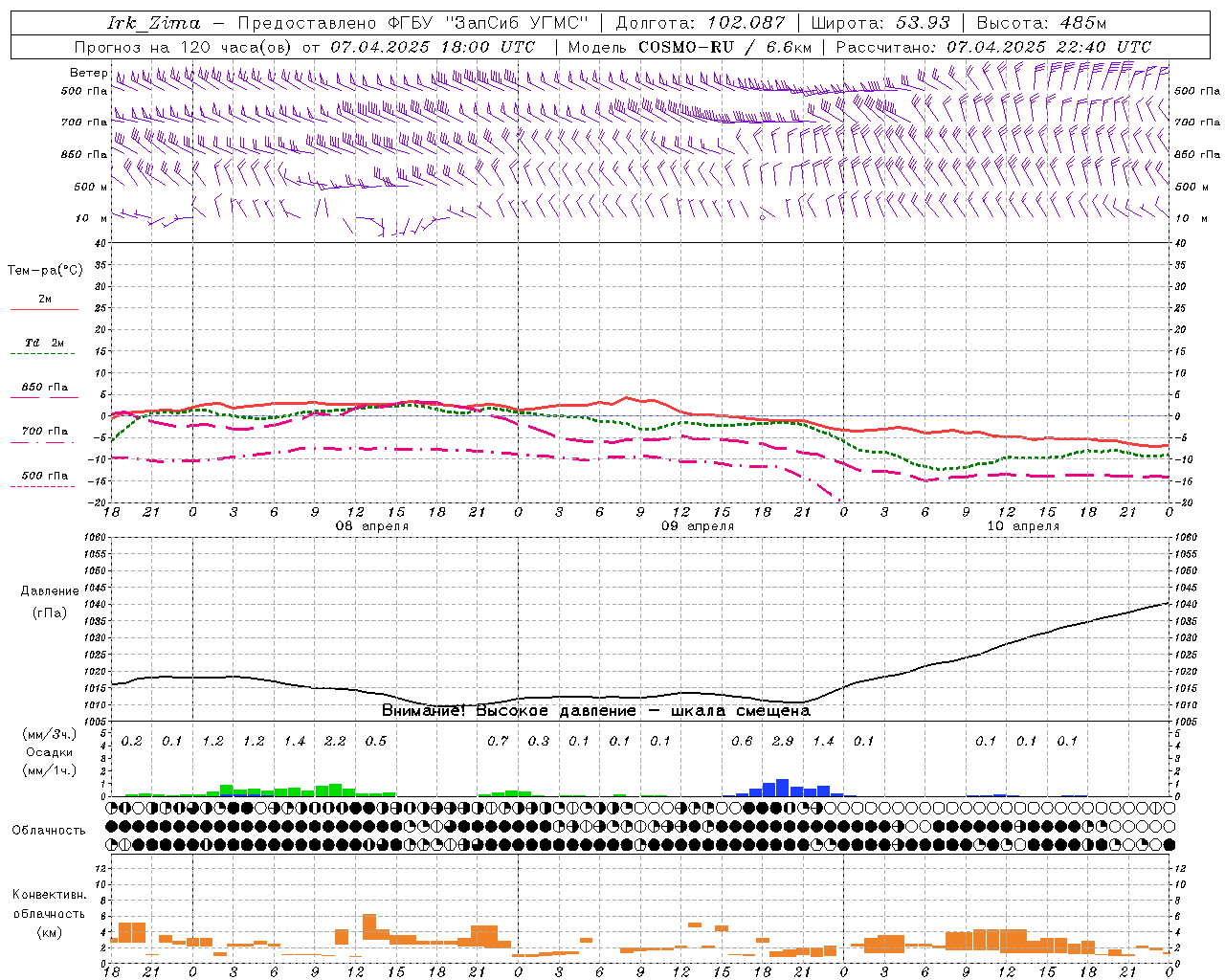Viewport: 1225px width, 980px height.
Task: Click the 'Ветер' wind panel label
Action: 88,73
